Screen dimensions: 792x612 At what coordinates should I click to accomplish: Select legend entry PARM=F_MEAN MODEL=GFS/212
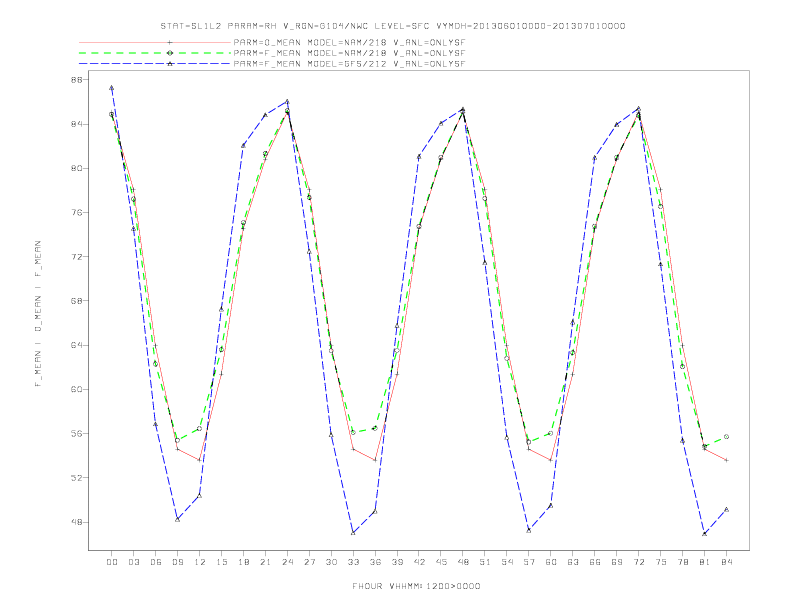coord(349,64)
